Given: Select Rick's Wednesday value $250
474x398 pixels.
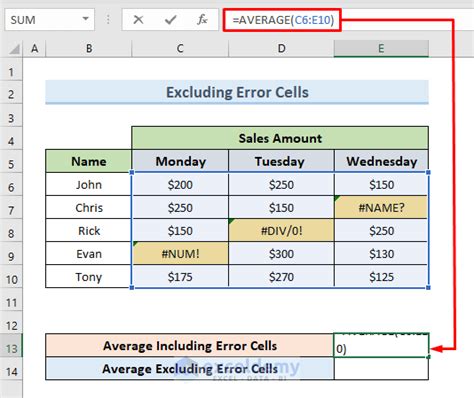Looking at the screenshot, I should pos(381,230).
